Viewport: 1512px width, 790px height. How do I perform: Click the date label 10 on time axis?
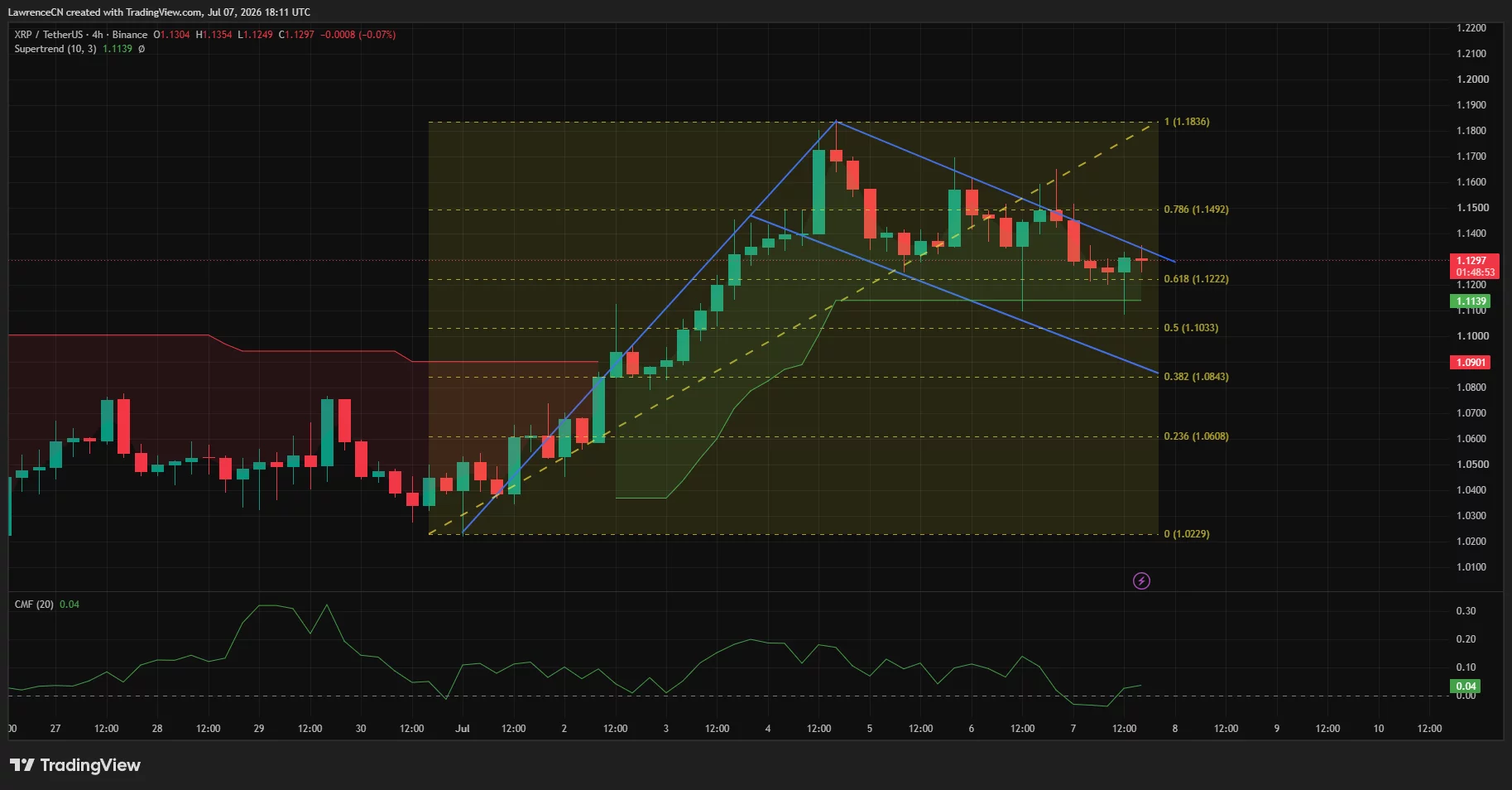tap(1379, 729)
